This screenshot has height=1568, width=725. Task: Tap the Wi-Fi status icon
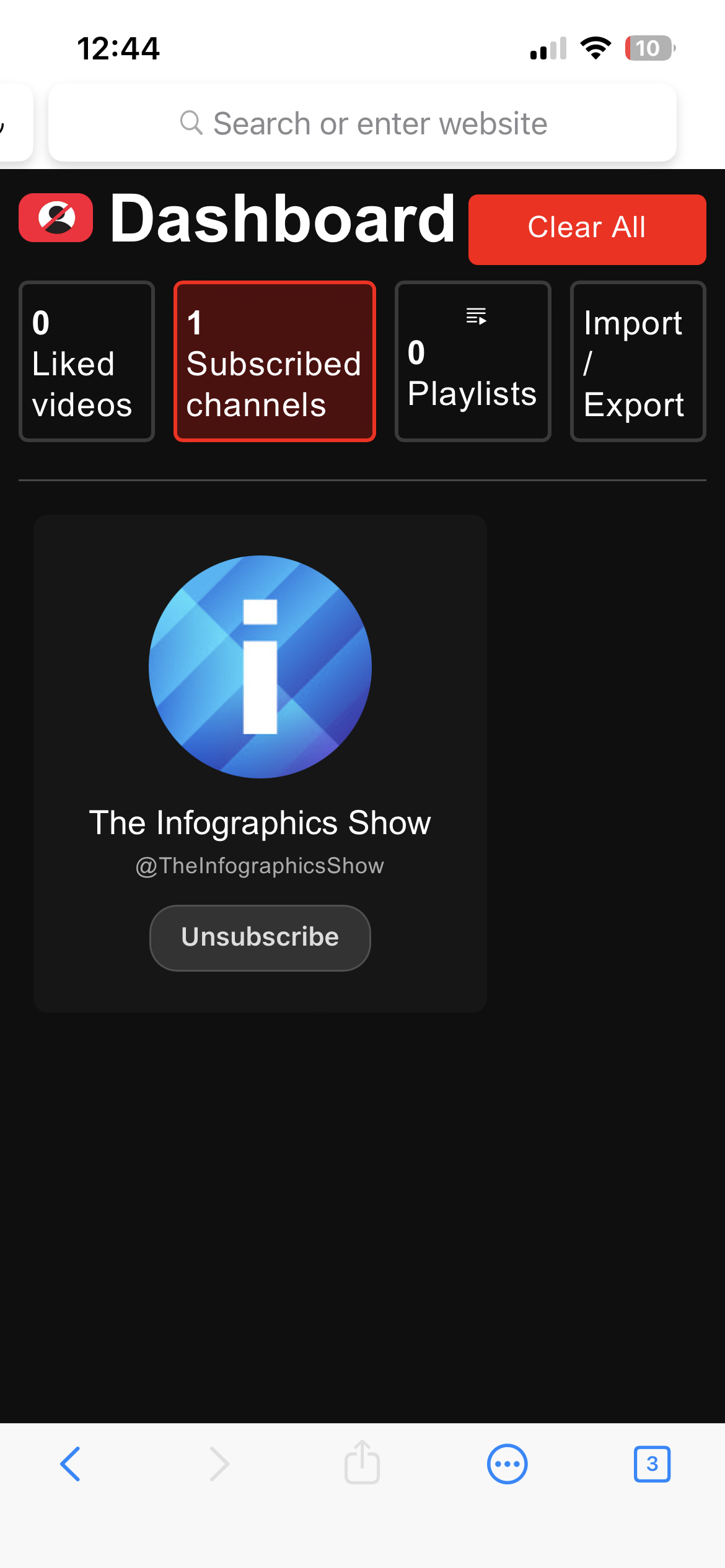click(x=595, y=48)
